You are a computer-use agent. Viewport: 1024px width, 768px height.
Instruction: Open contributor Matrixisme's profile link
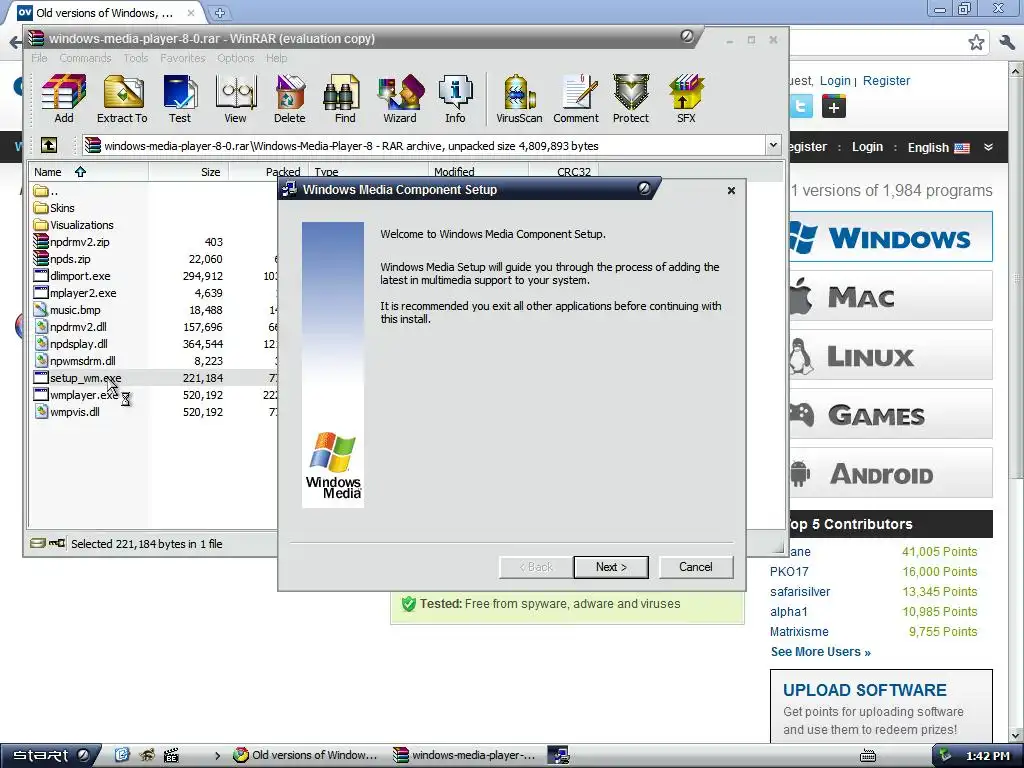[799, 632]
